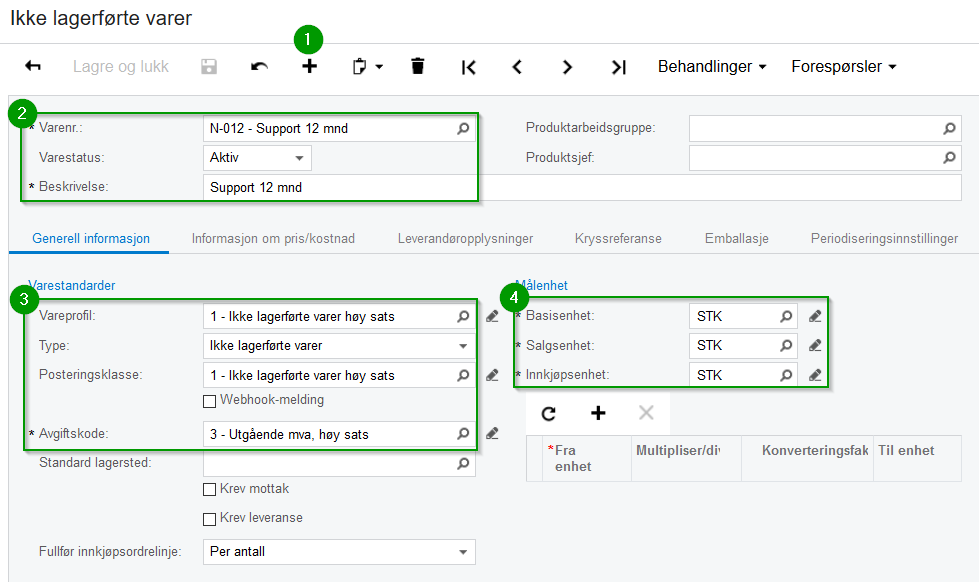Open the Kryssreferanse tab
This screenshot has width=979, height=582.
point(617,238)
